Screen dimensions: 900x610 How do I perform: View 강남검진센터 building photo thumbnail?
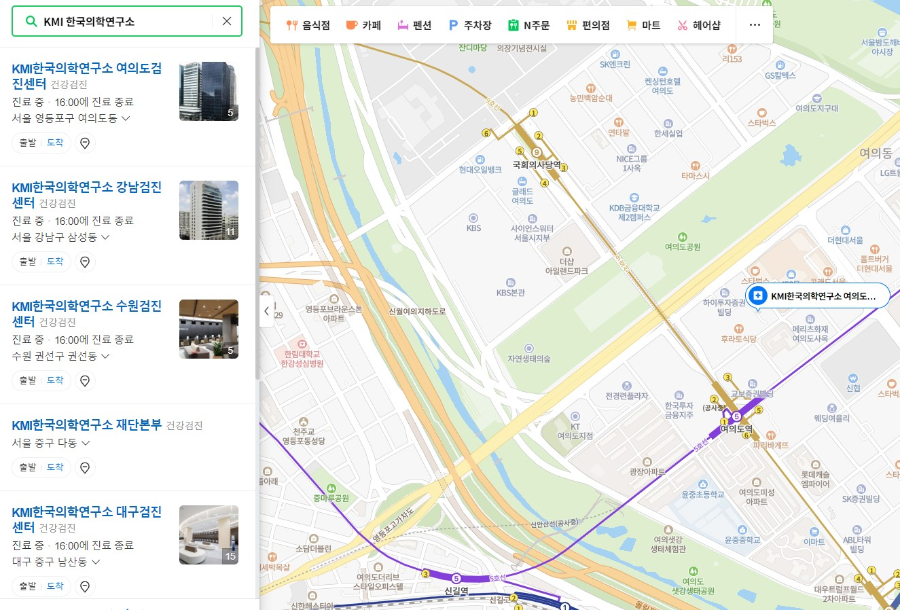pyautogui.click(x=209, y=210)
